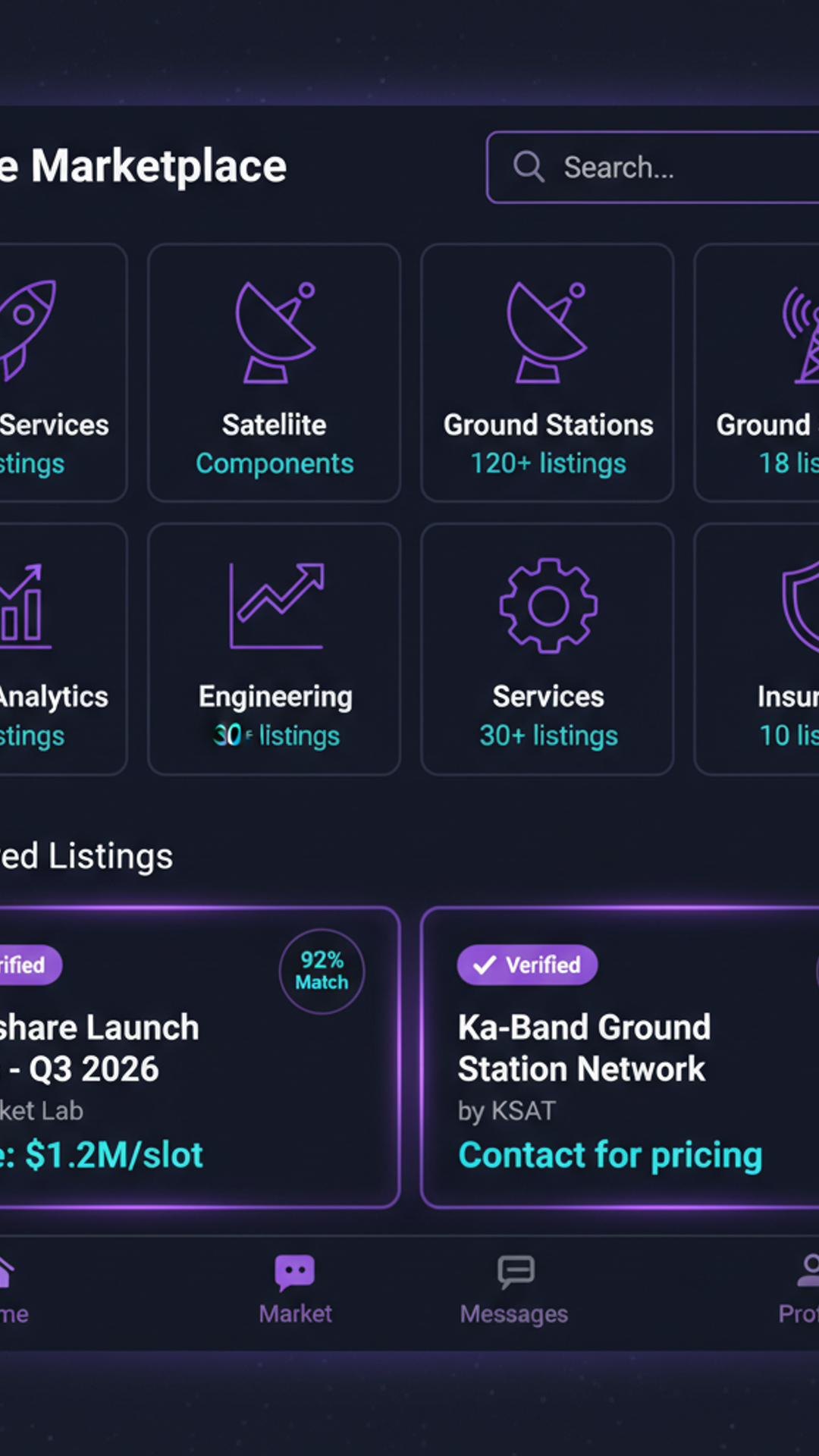Click the Services gear icon

[548, 605]
